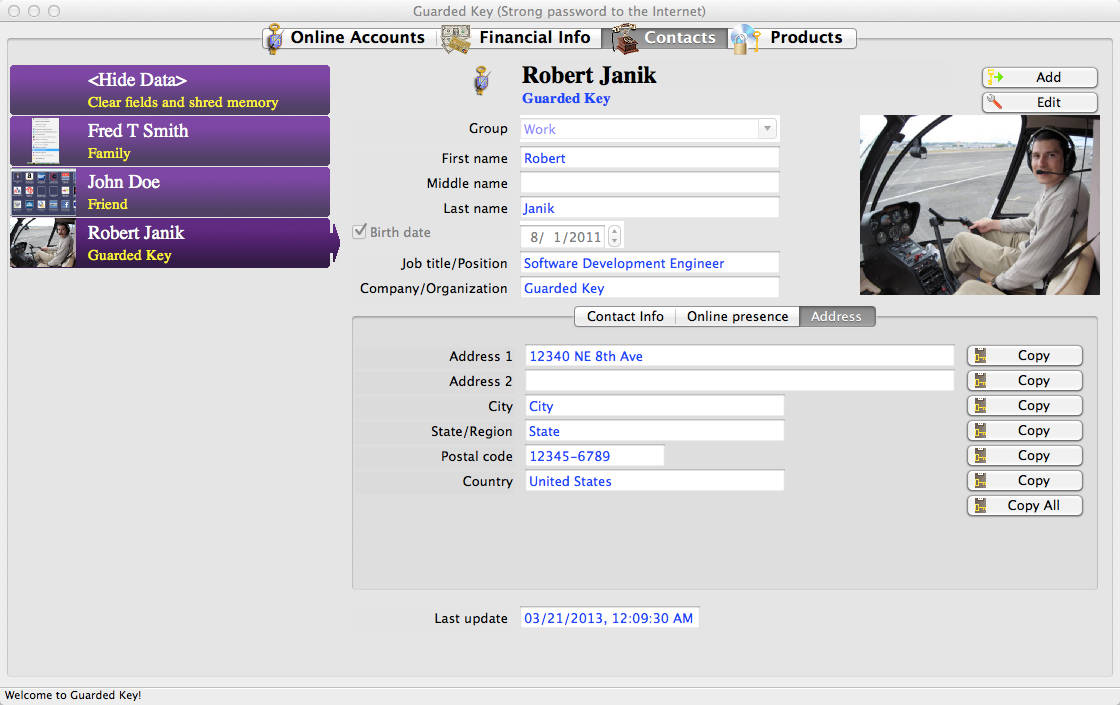Click the Copy All button
Image resolution: width=1120 pixels, height=705 pixels.
1025,506
